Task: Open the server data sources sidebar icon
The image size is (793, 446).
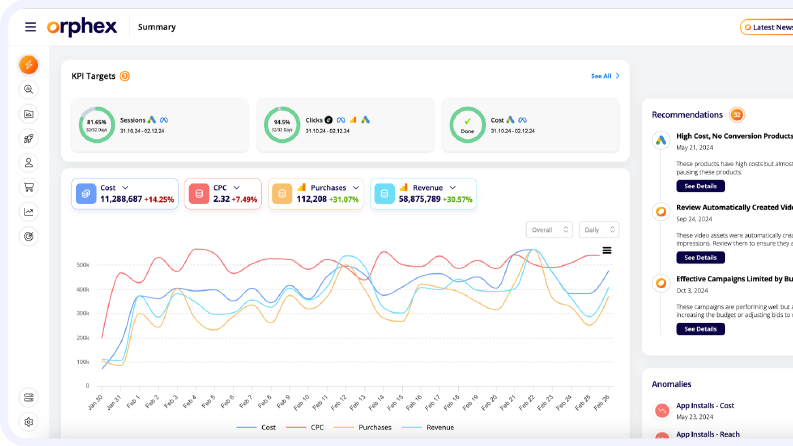Action: (29, 397)
